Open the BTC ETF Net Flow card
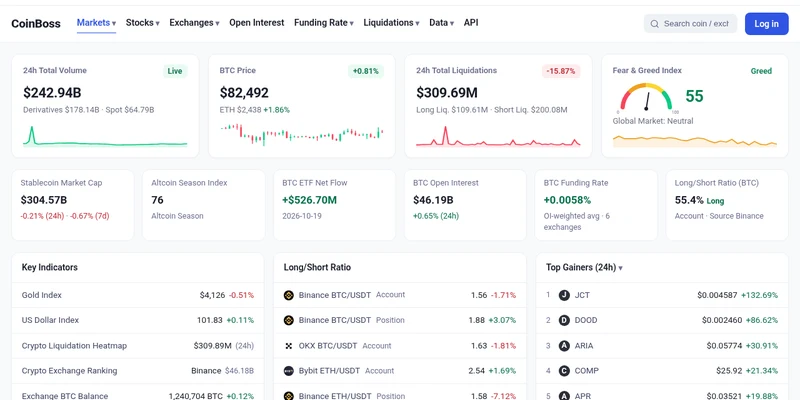Viewport: 800px width, 400px height. [x=335, y=205]
